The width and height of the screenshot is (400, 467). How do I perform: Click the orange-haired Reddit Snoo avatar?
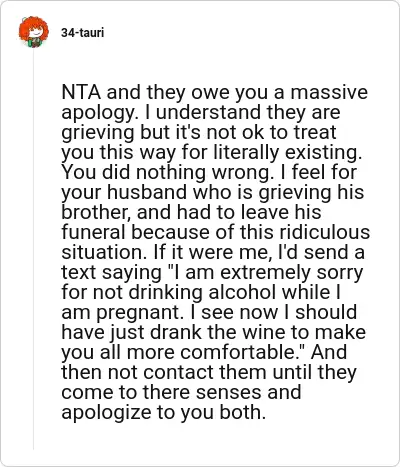tap(33, 32)
